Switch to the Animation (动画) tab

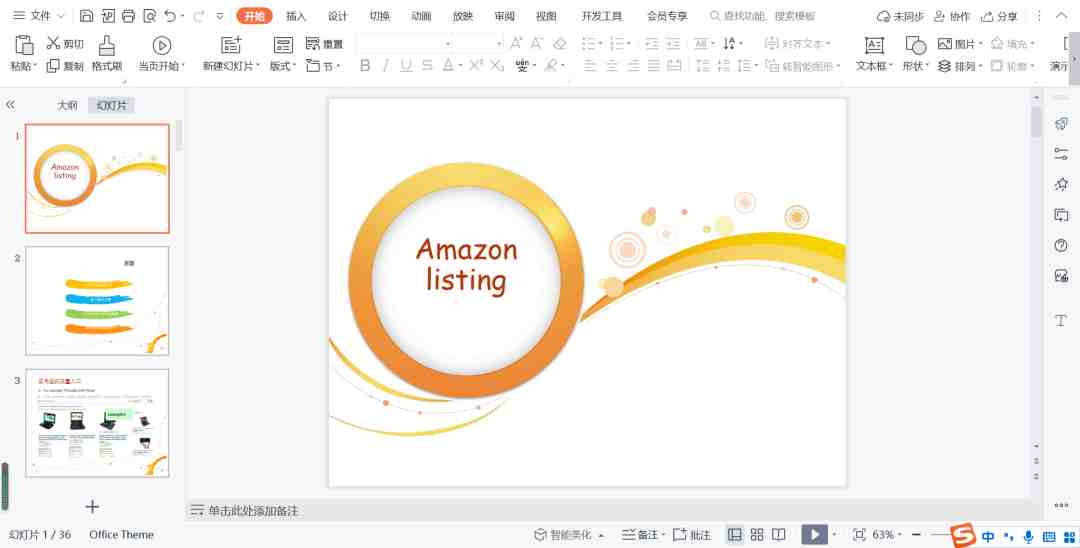pyautogui.click(x=422, y=16)
